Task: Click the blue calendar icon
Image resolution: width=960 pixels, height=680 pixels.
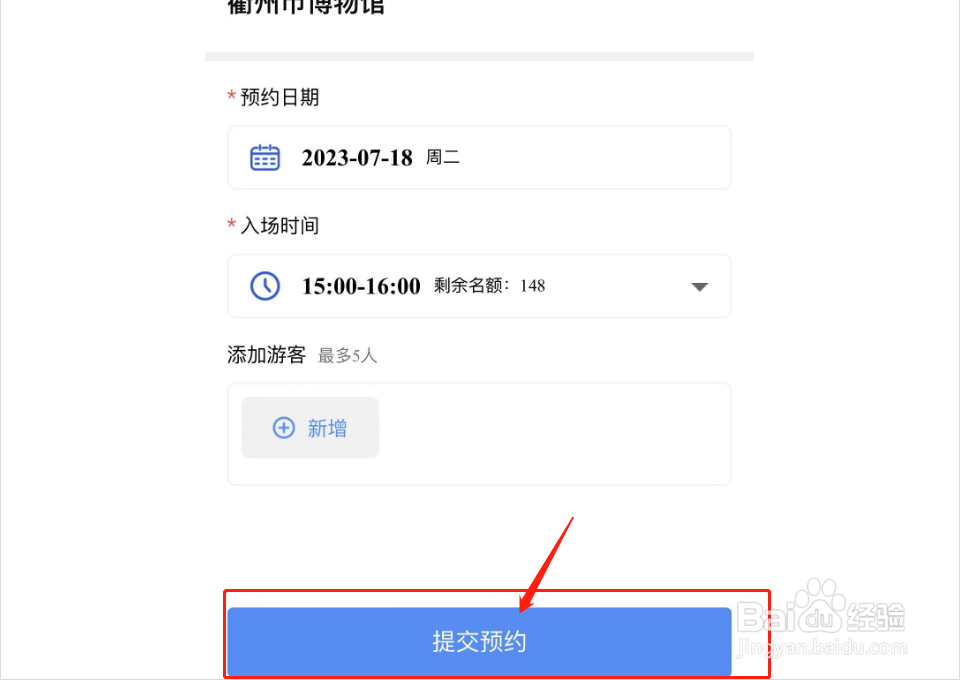Action: 265,158
